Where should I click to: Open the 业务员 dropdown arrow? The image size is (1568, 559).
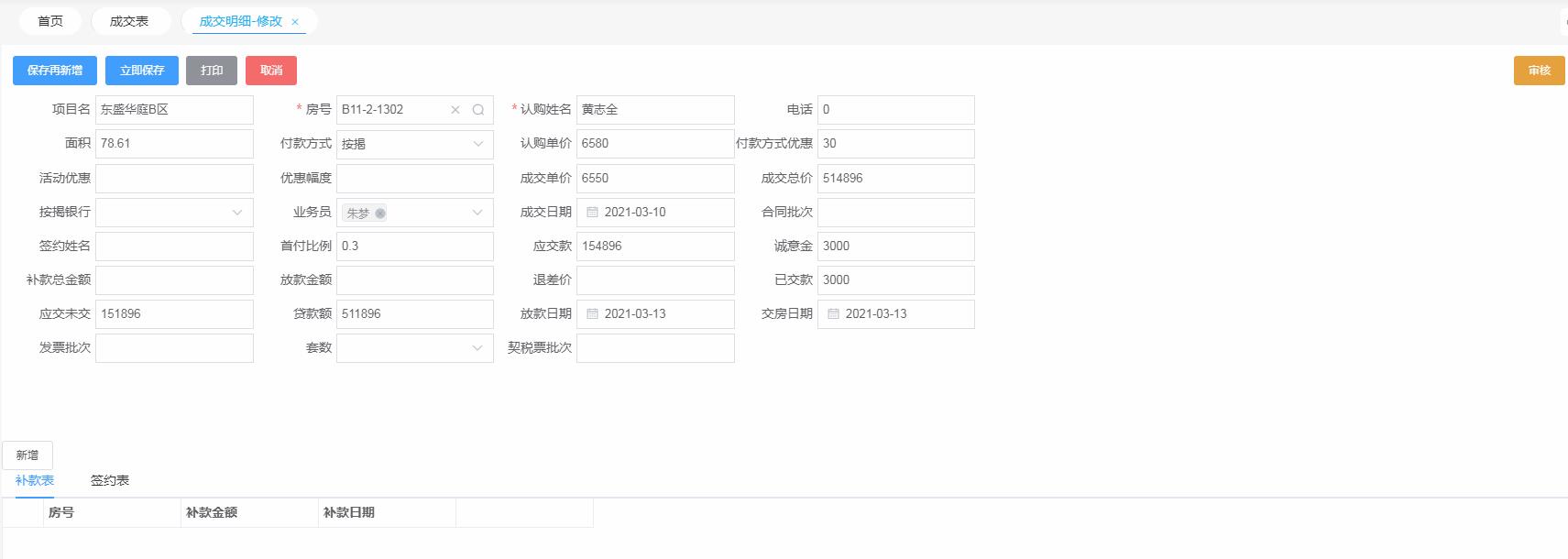tap(477, 213)
